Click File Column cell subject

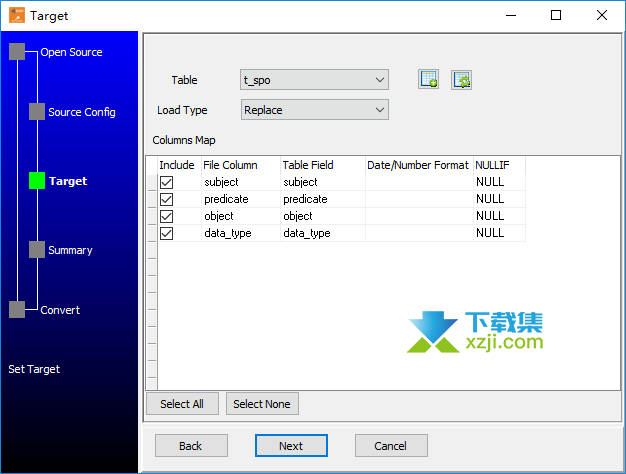coord(241,182)
